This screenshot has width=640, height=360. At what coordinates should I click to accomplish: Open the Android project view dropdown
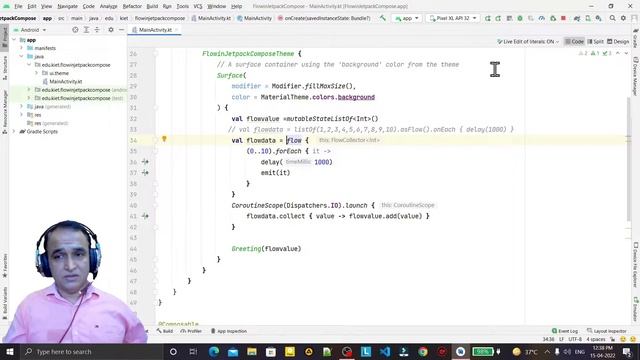pos(30,30)
